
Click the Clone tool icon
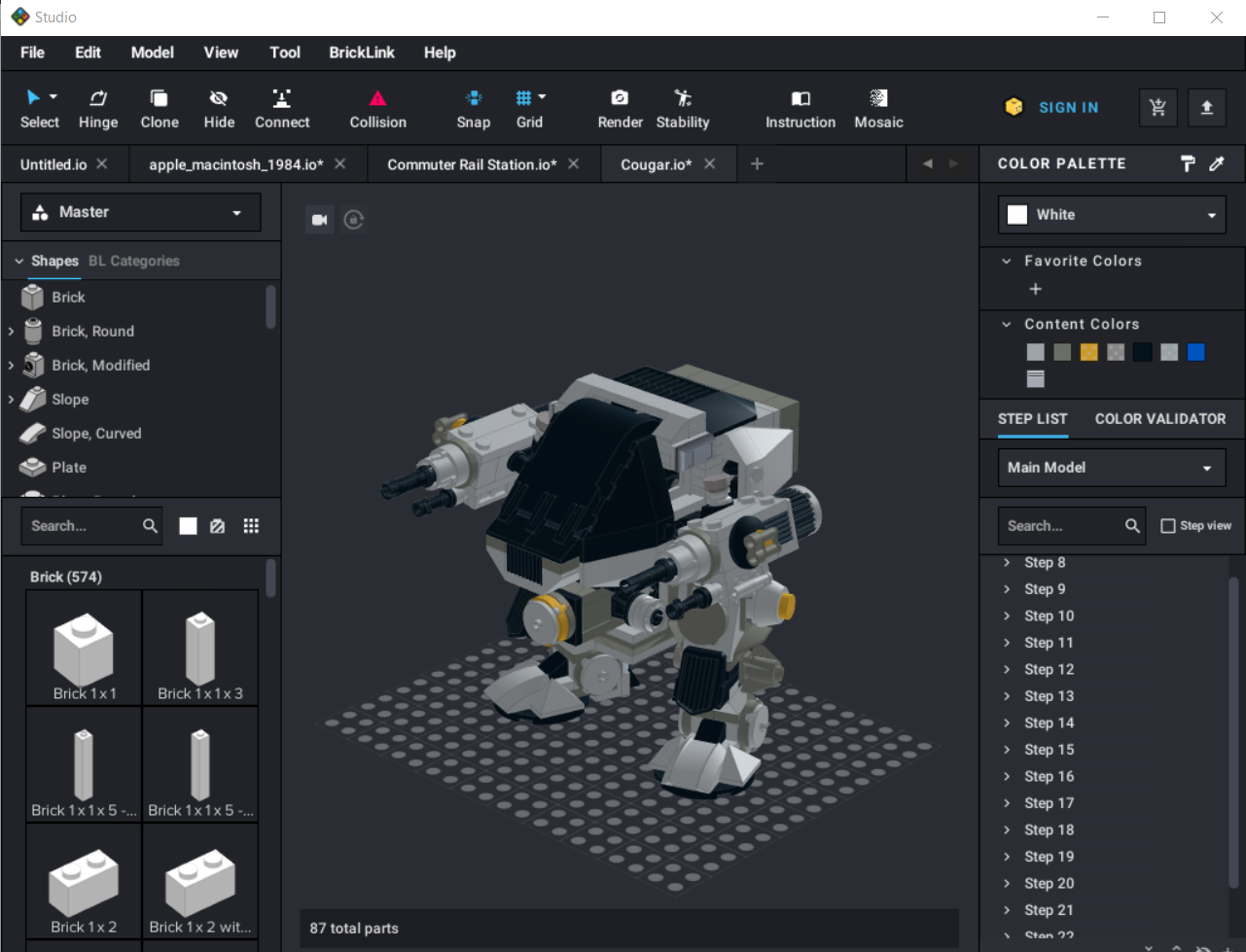coord(159,98)
